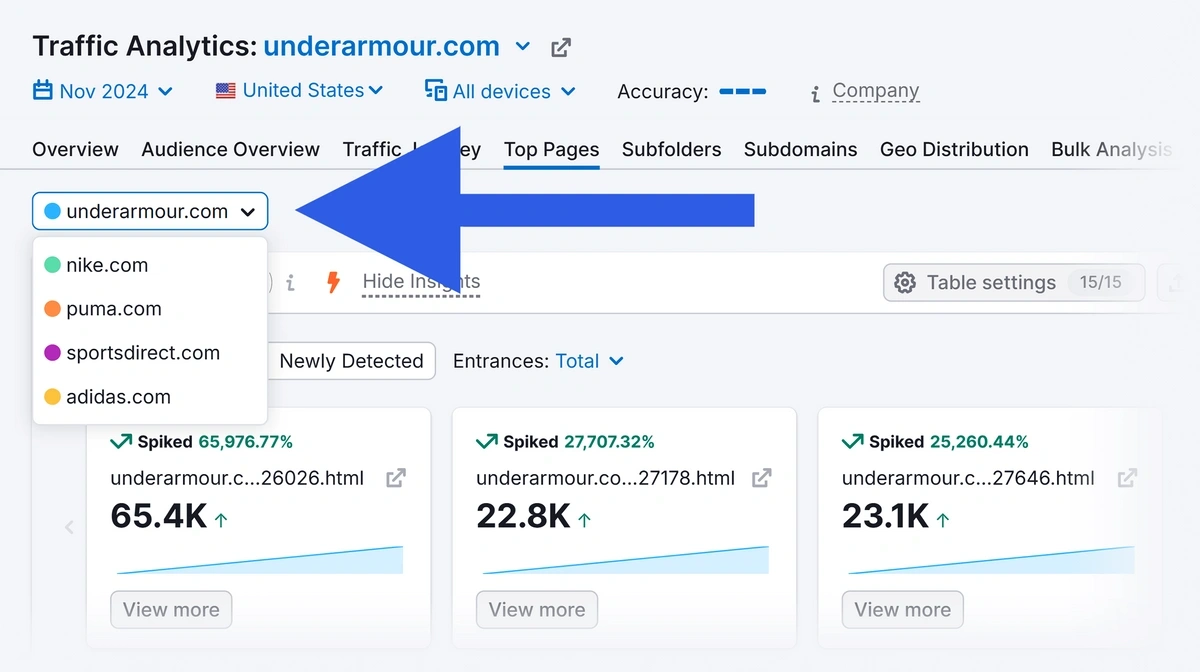Open the Subdomains tab
1200x672 pixels.
click(x=800, y=149)
